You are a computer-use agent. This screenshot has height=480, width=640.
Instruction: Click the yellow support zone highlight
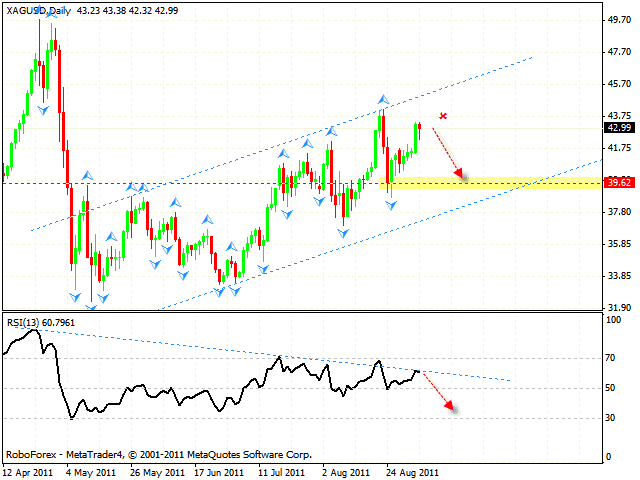click(x=500, y=183)
